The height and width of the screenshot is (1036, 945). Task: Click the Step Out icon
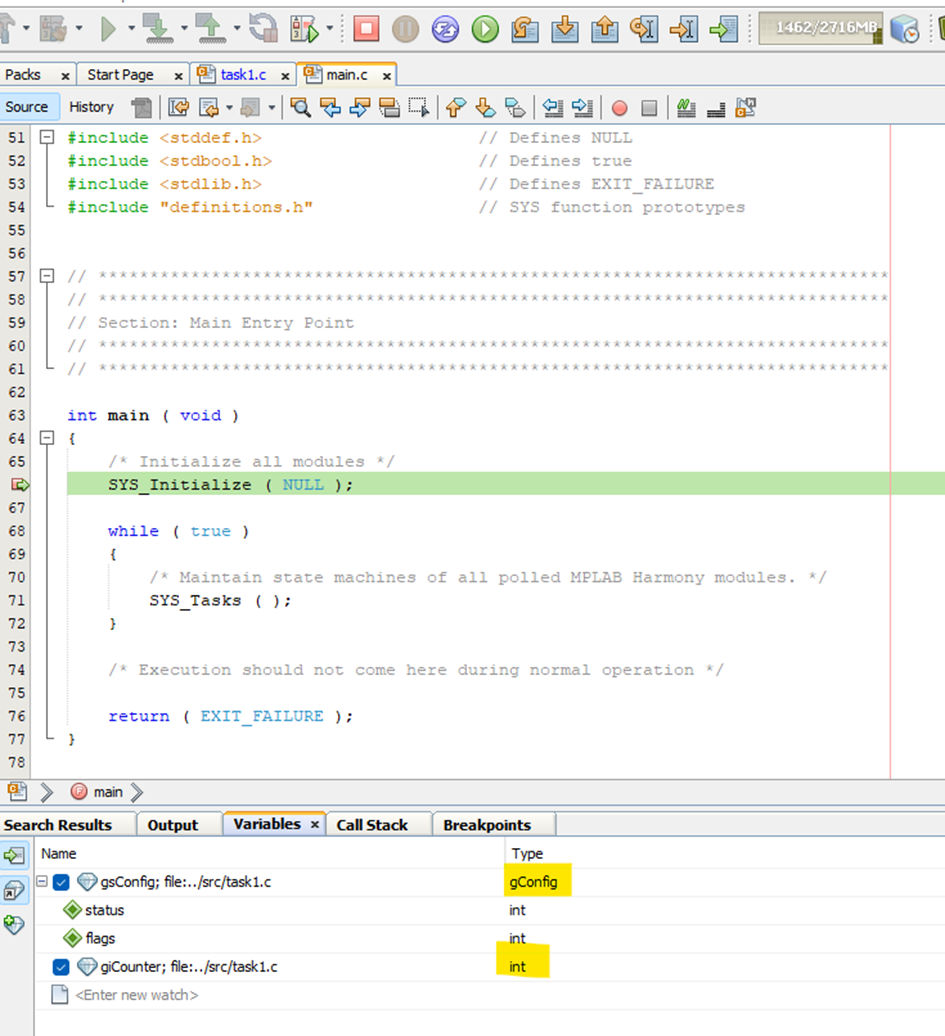605,29
